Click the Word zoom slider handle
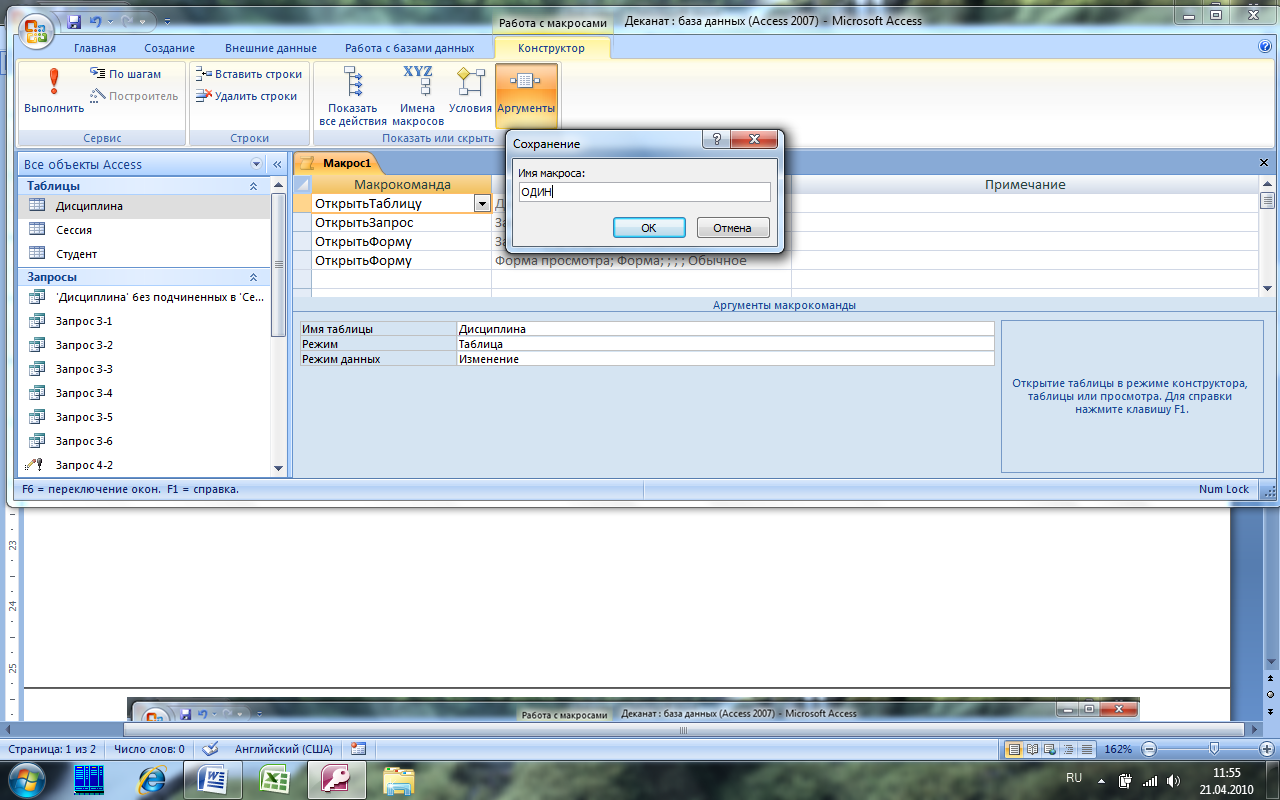 coord(1214,749)
